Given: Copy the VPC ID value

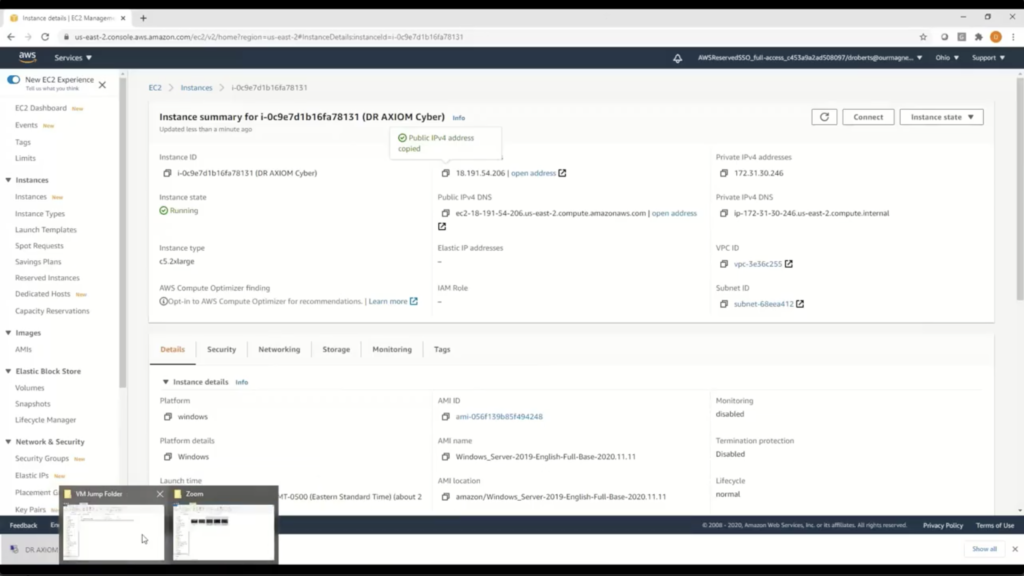Looking at the screenshot, I should click(x=724, y=264).
